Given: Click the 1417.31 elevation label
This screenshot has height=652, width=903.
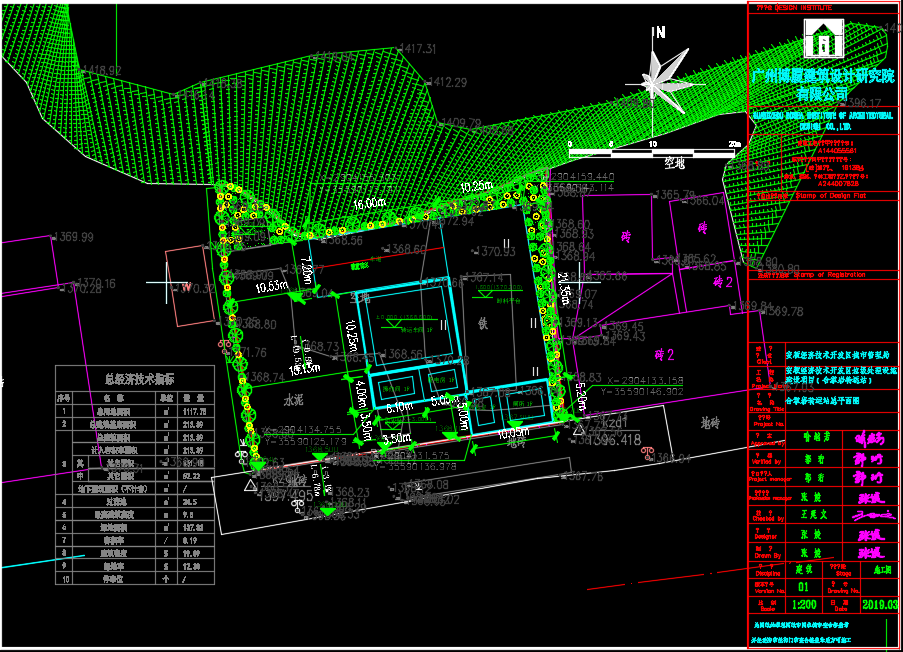Looking at the screenshot, I should coord(418,49).
